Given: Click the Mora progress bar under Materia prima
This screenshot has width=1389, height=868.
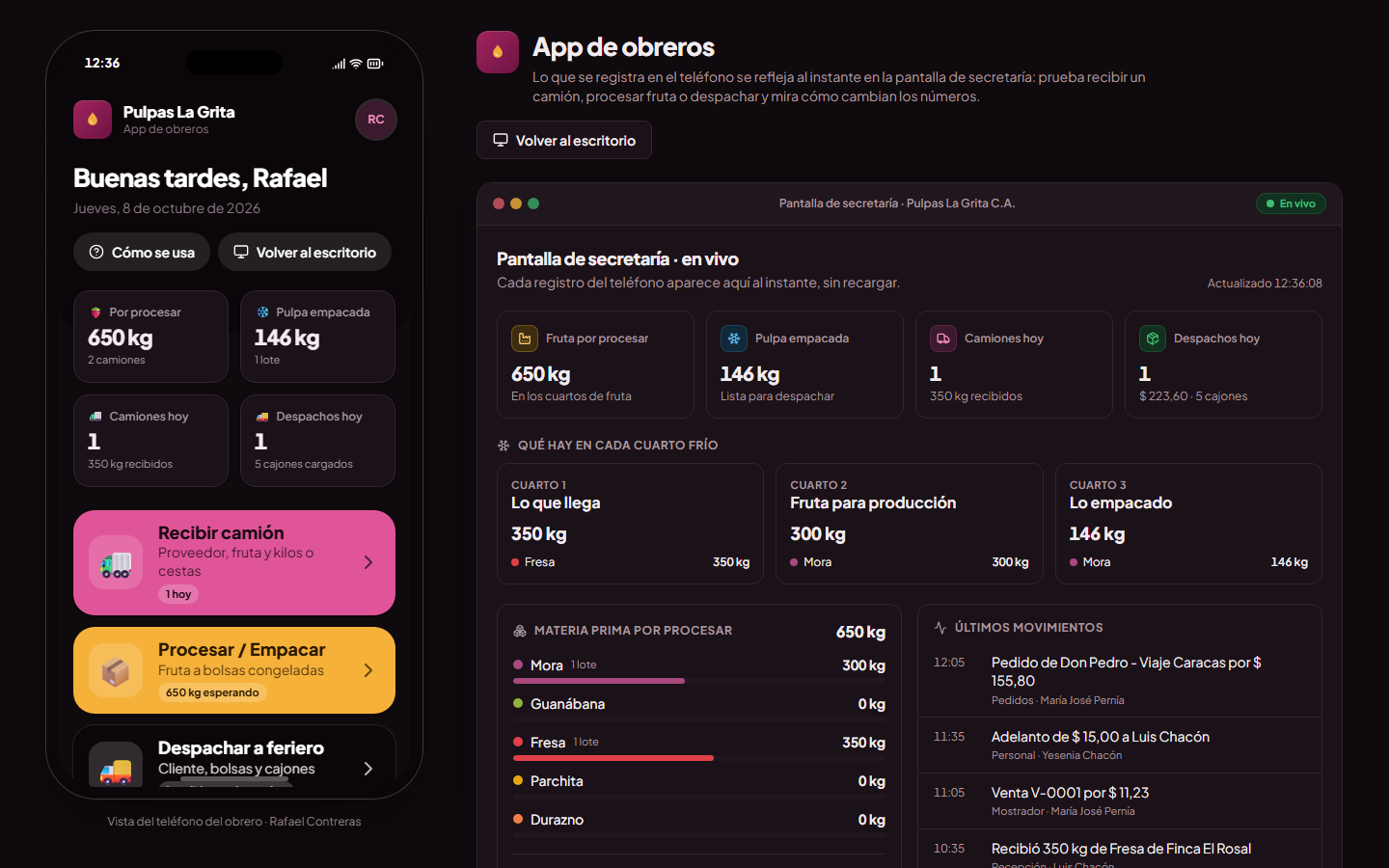Looking at the screenshot, I should [699, 681].
